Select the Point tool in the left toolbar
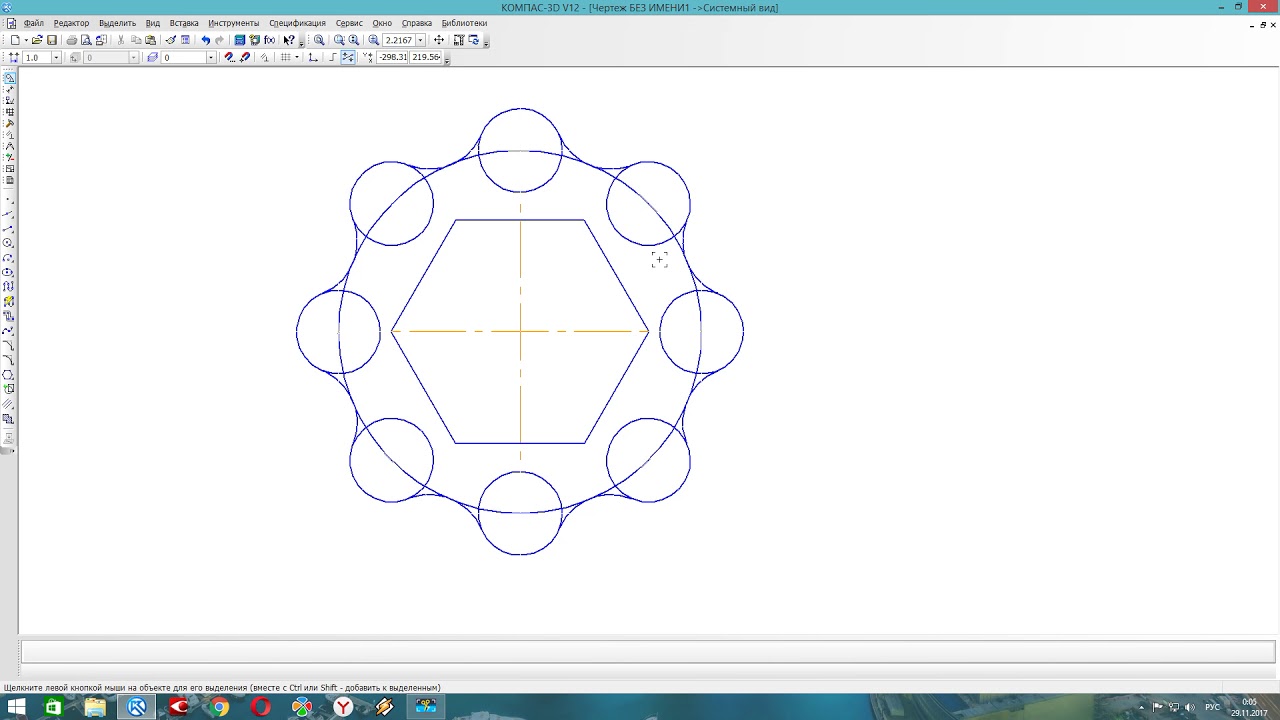Screen dimensions: 1280x720 click(x=9, y=199)
